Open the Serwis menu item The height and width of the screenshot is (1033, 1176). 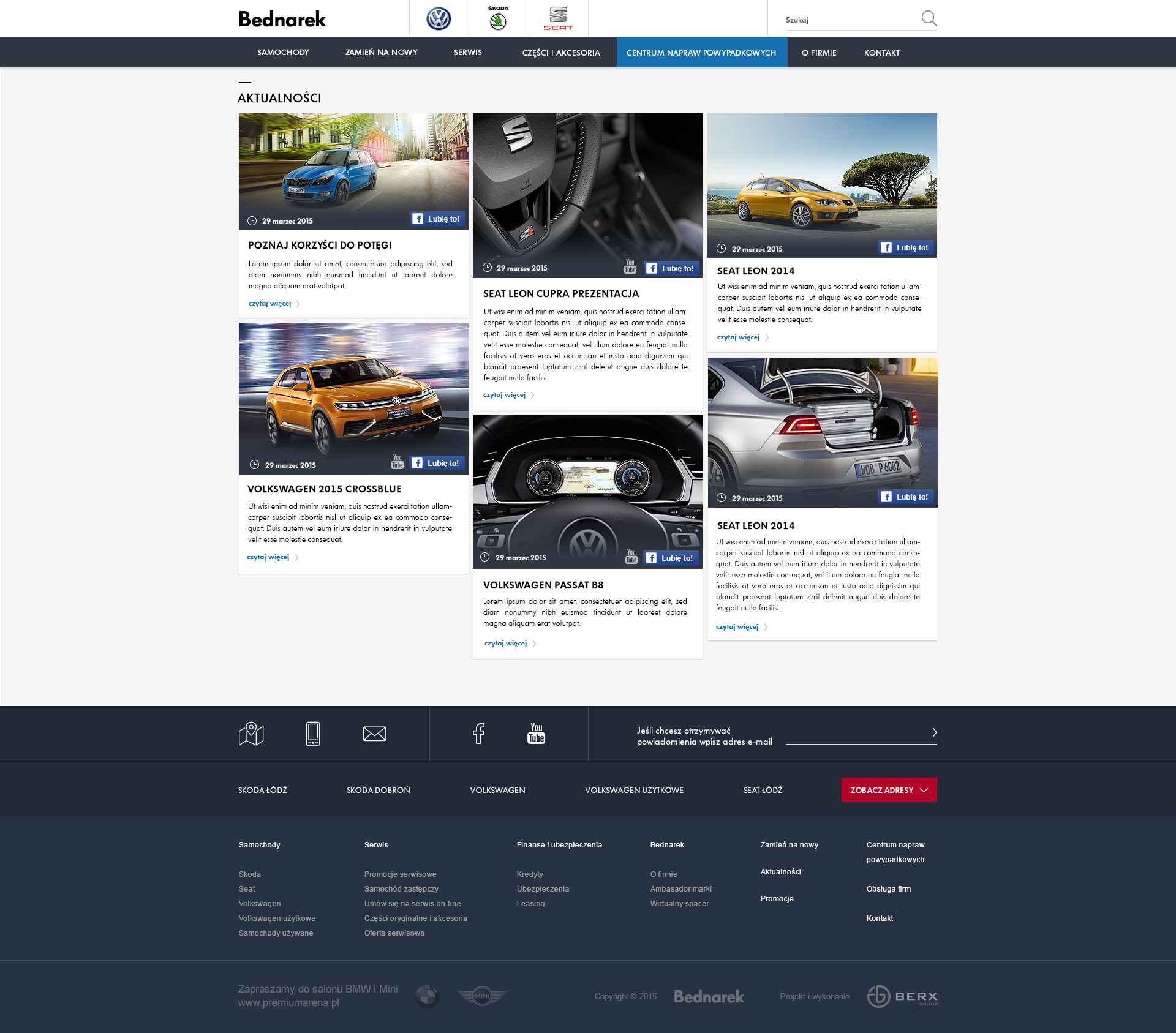coord(467,53)
